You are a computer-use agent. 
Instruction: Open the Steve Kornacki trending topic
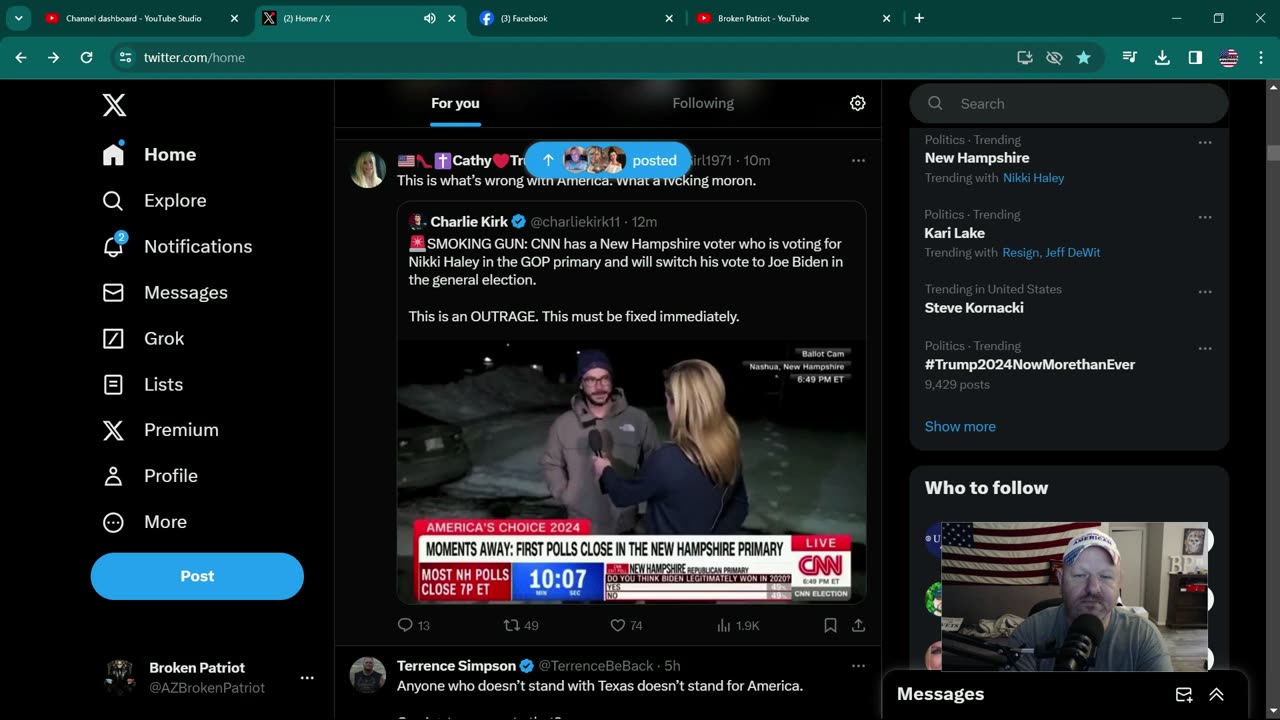tap(974, 308)
